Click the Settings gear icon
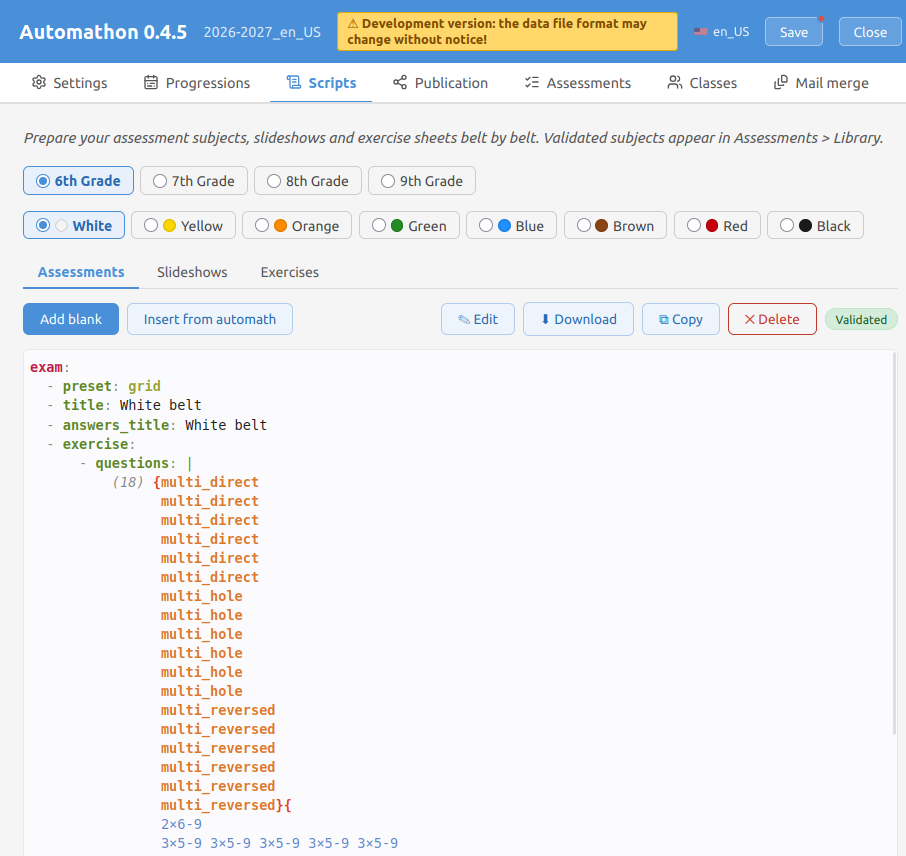The image size is (906, 856). [x=39, y=83]
